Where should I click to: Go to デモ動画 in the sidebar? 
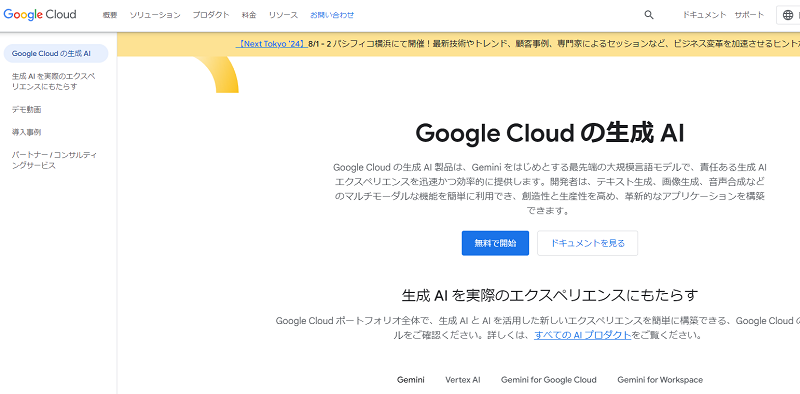27,109
